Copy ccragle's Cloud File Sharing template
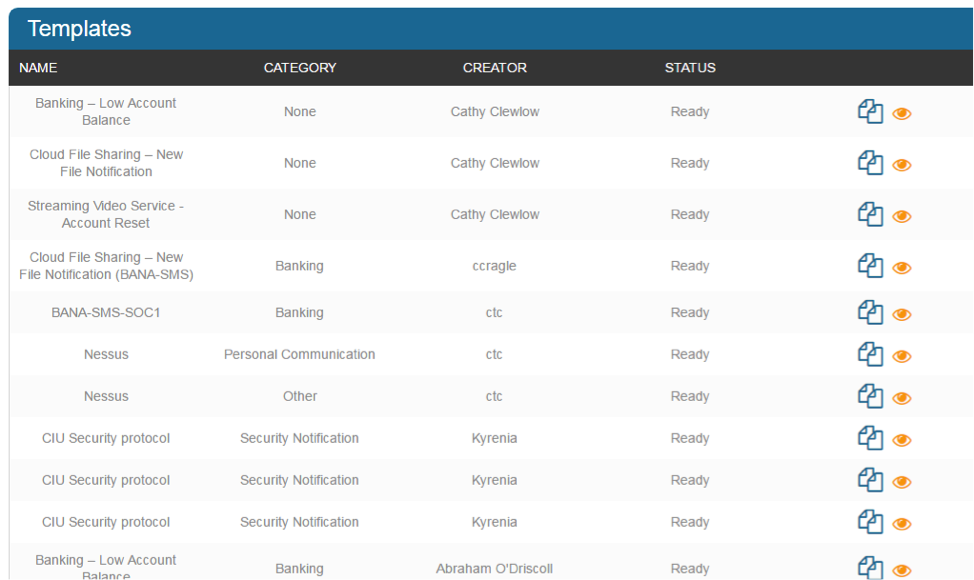Screen dimensions: 974x580 click(870, 266)
